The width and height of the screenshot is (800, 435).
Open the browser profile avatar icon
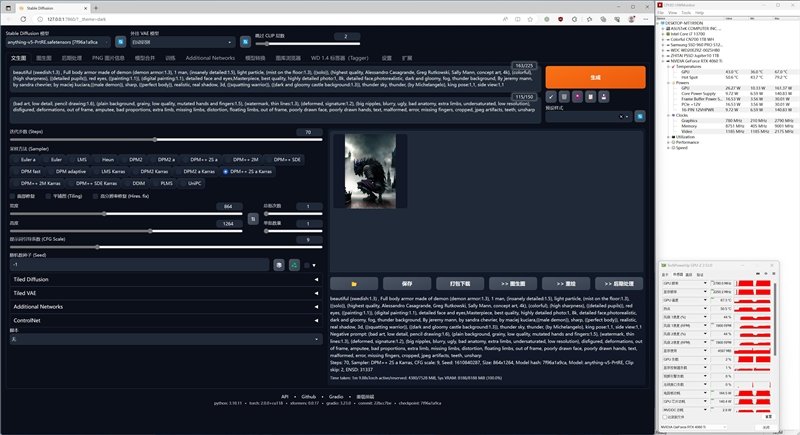[x=632, y=19]
